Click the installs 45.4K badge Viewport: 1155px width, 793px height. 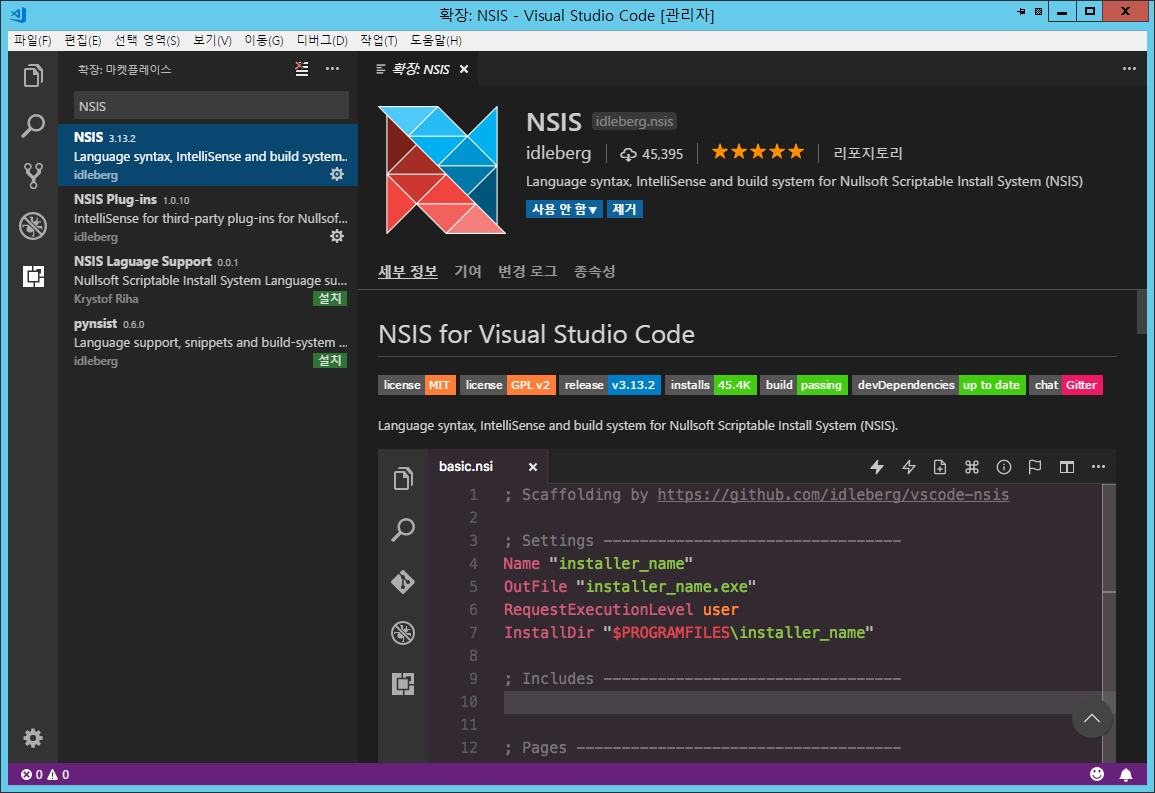pyautogui.click(x=711, y=385)
